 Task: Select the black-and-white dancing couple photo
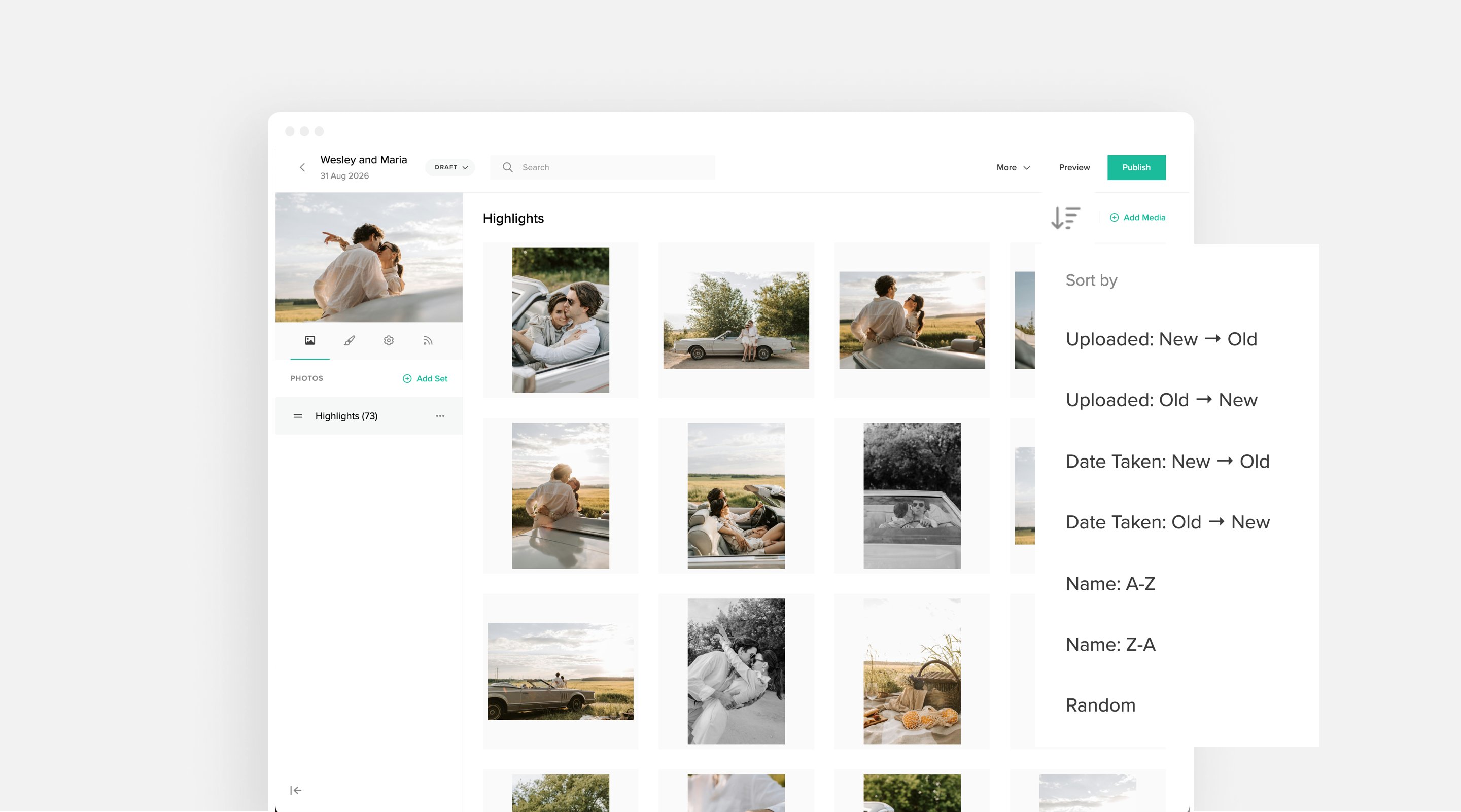click(x=736, y=672)
